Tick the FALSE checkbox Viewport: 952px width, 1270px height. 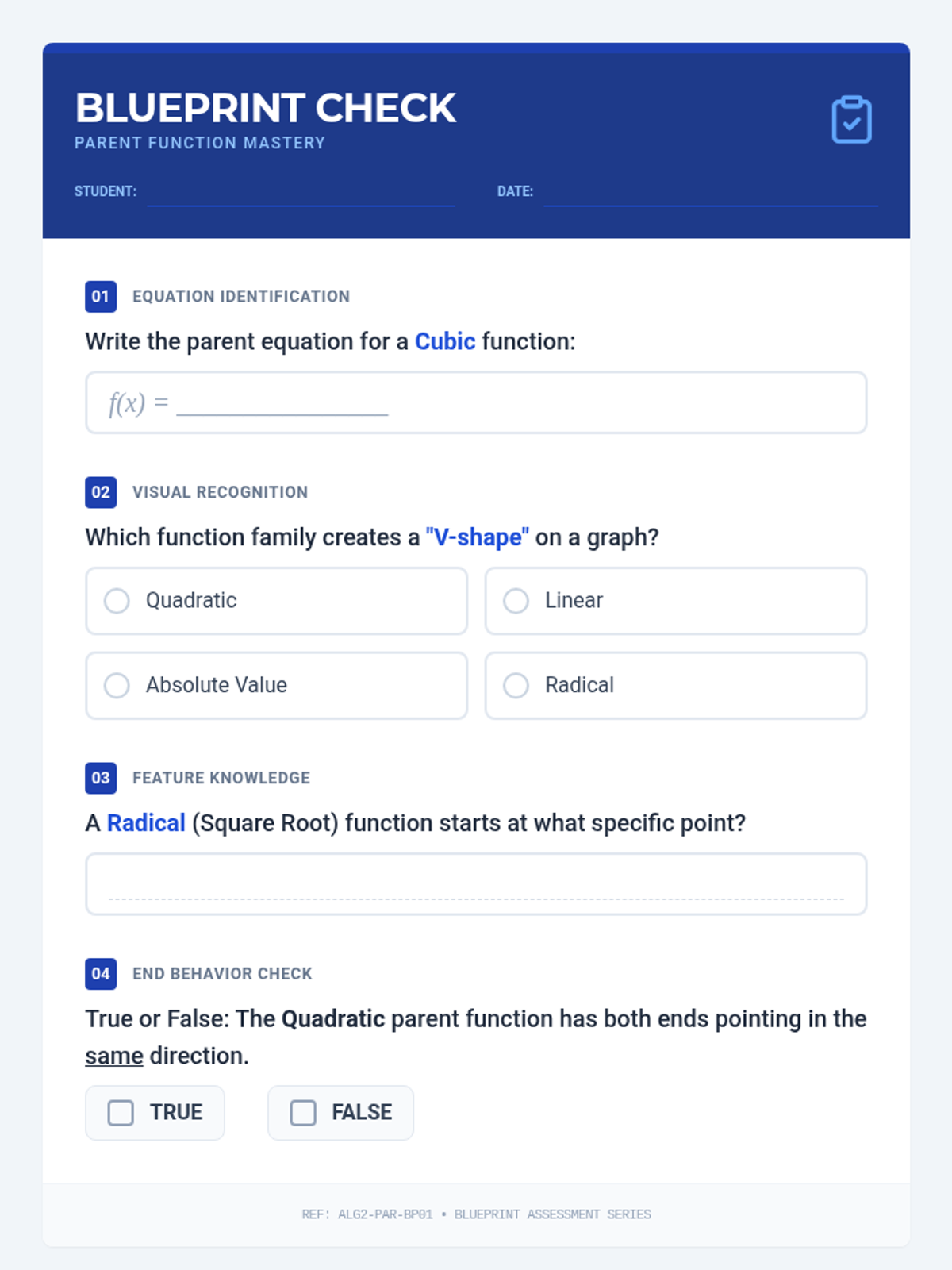pos(303,1113)
